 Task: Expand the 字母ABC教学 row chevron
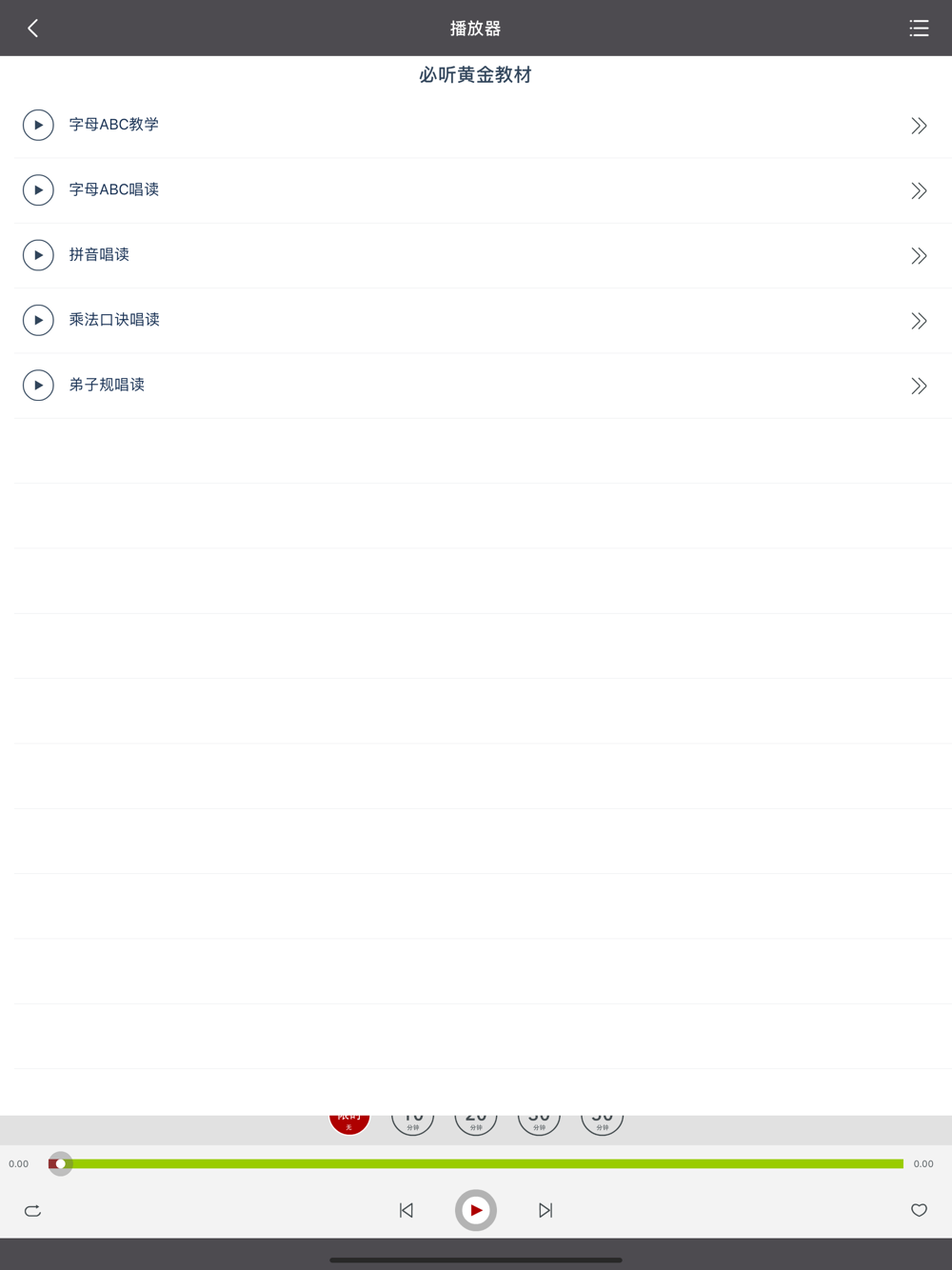click(x=919, y=126)
